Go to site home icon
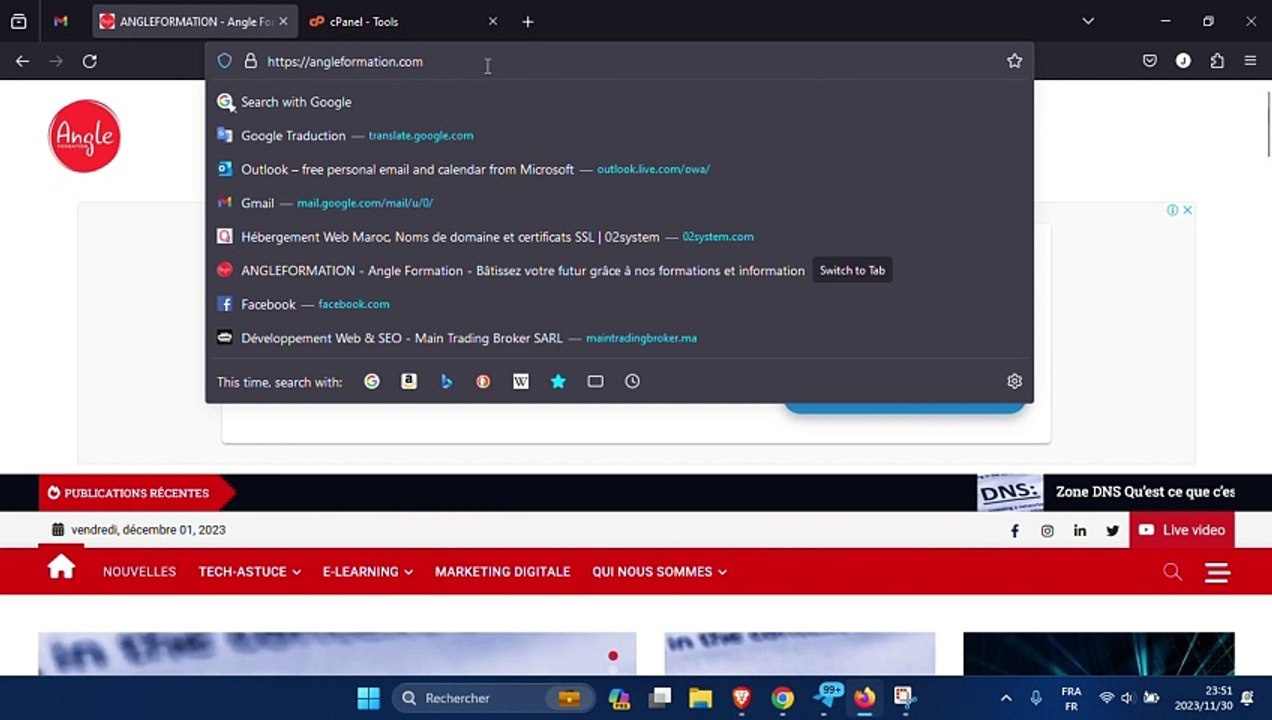Viewport: 1272px width, 720px height. point(61,568)
